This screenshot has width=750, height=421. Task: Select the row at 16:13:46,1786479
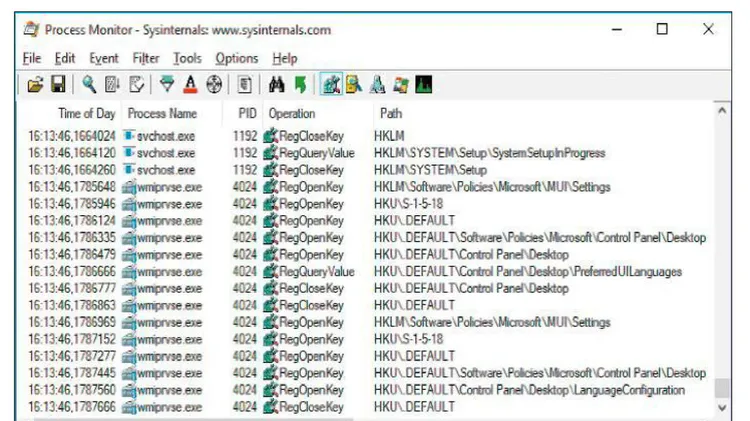coord(366,255)
